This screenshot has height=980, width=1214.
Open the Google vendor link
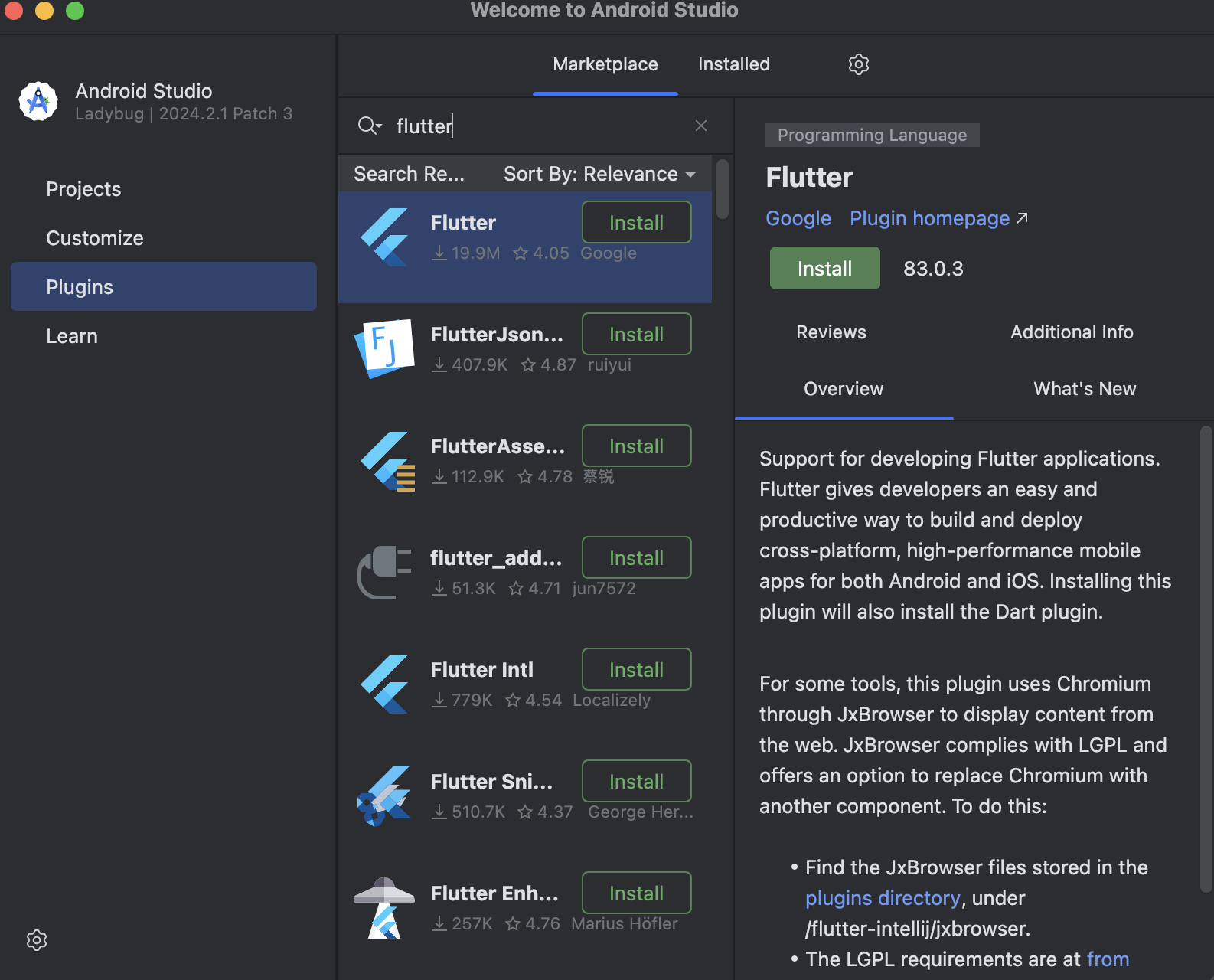click(798, 218)
